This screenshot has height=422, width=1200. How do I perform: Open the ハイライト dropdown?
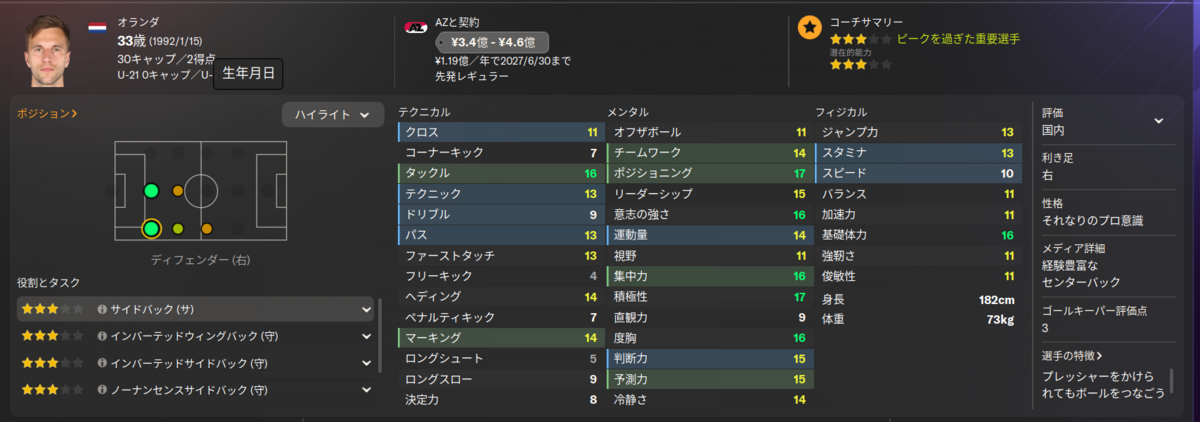[x=332, y=115]
